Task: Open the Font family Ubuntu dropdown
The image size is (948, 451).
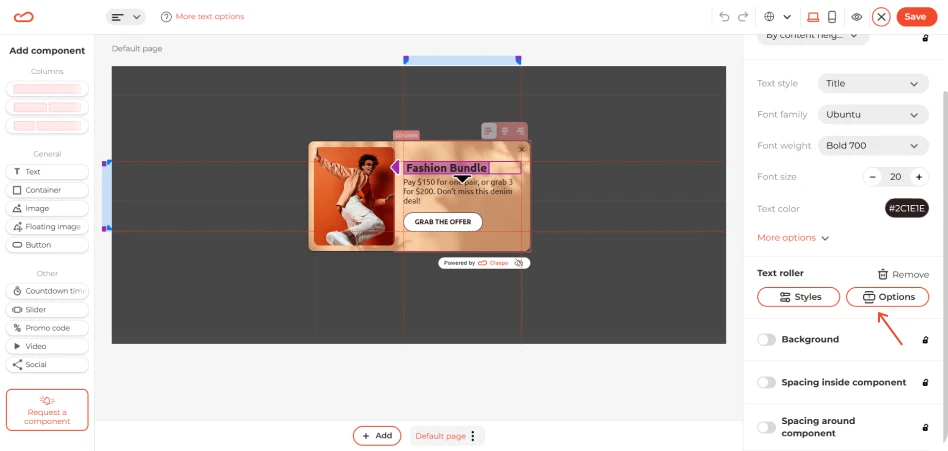Action: click(x=873, y=114)
